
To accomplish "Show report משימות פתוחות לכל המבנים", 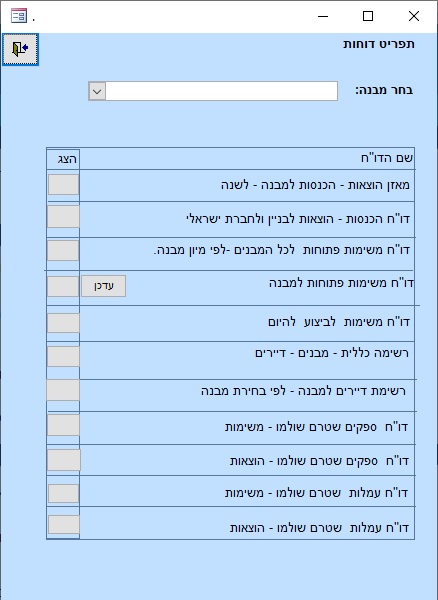I will coord(63,250).
